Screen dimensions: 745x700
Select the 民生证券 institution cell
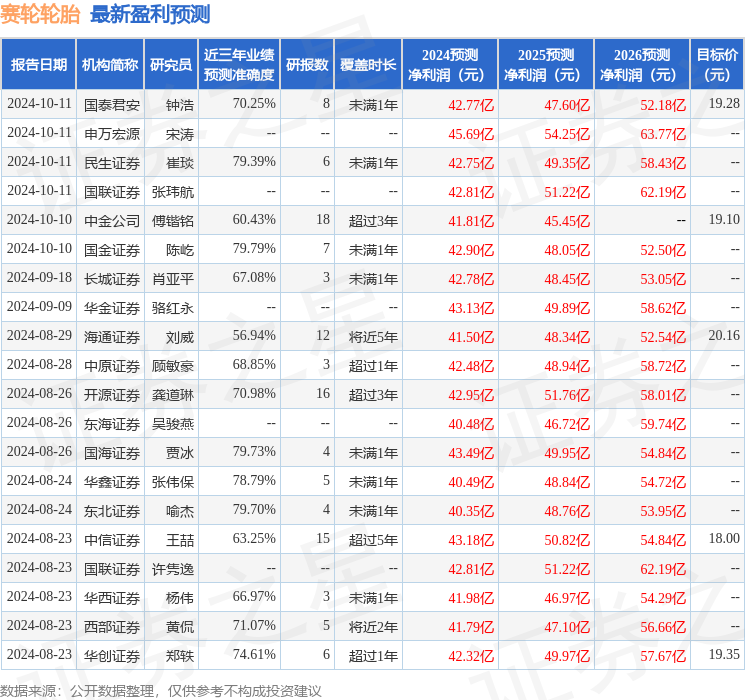click(112, 163)
